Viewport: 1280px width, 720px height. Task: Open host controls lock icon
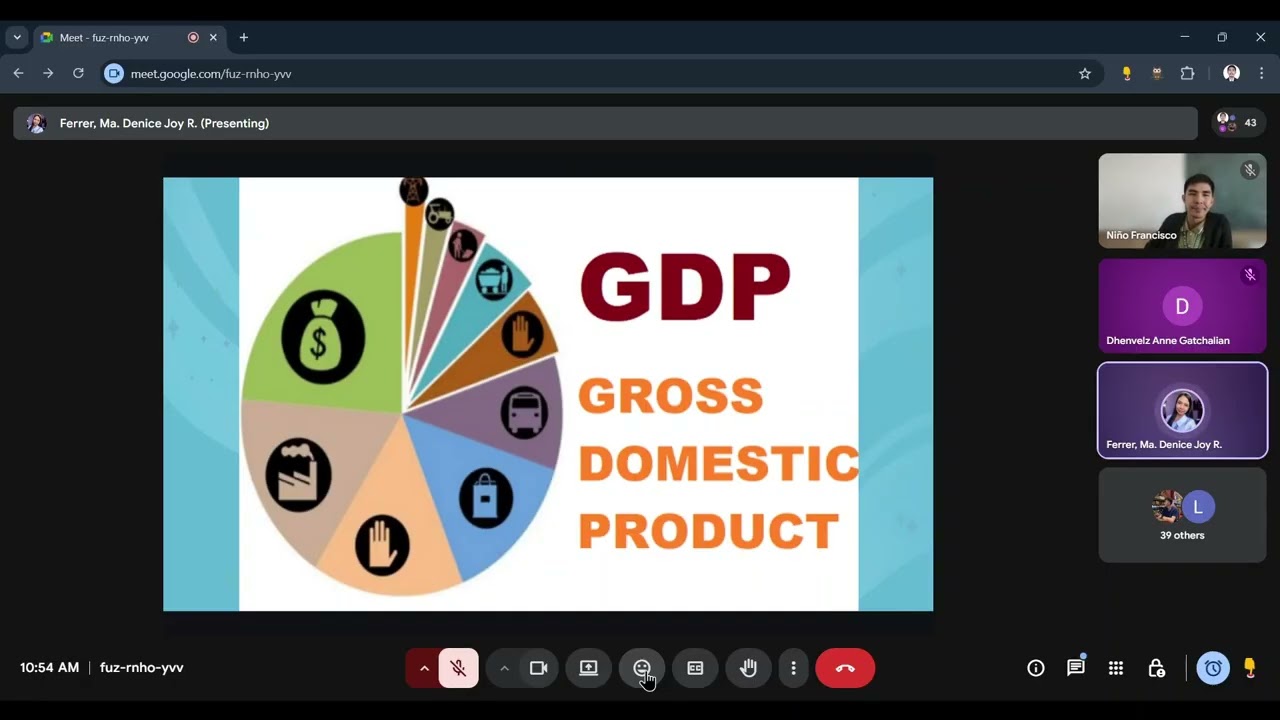[1156, 668]
